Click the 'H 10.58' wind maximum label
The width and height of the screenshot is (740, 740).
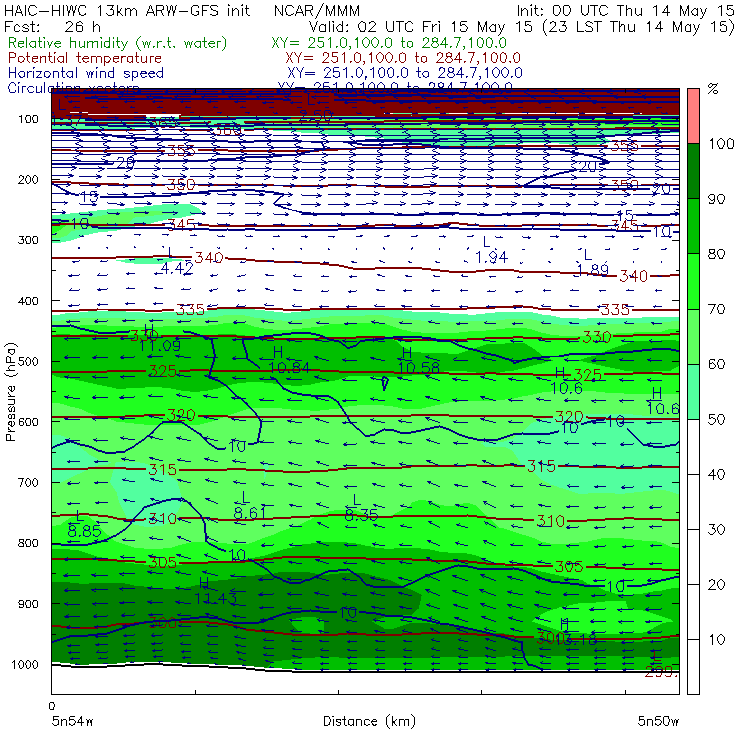(419, 360)
